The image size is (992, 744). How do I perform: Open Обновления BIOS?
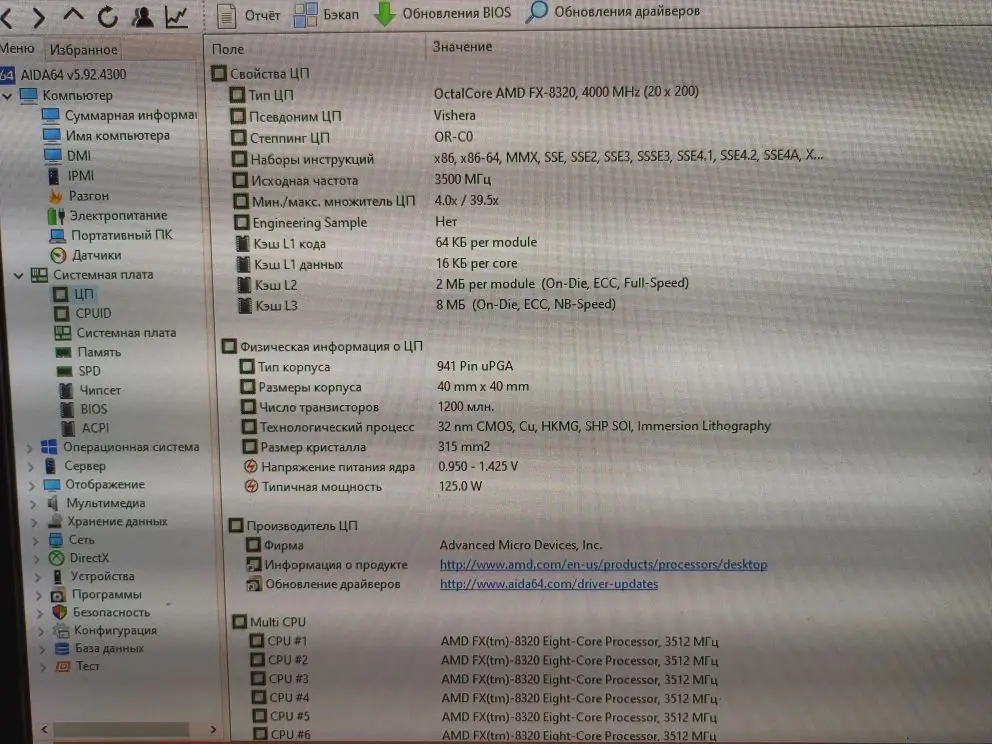click(x=442, y=13)
